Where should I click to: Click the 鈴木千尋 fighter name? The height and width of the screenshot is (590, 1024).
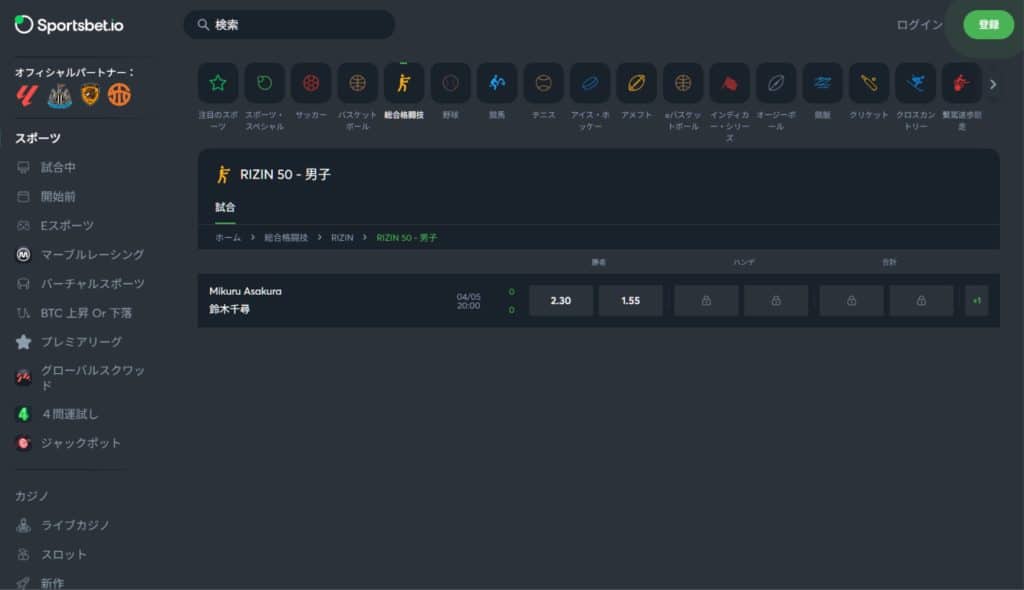[229, 309]
